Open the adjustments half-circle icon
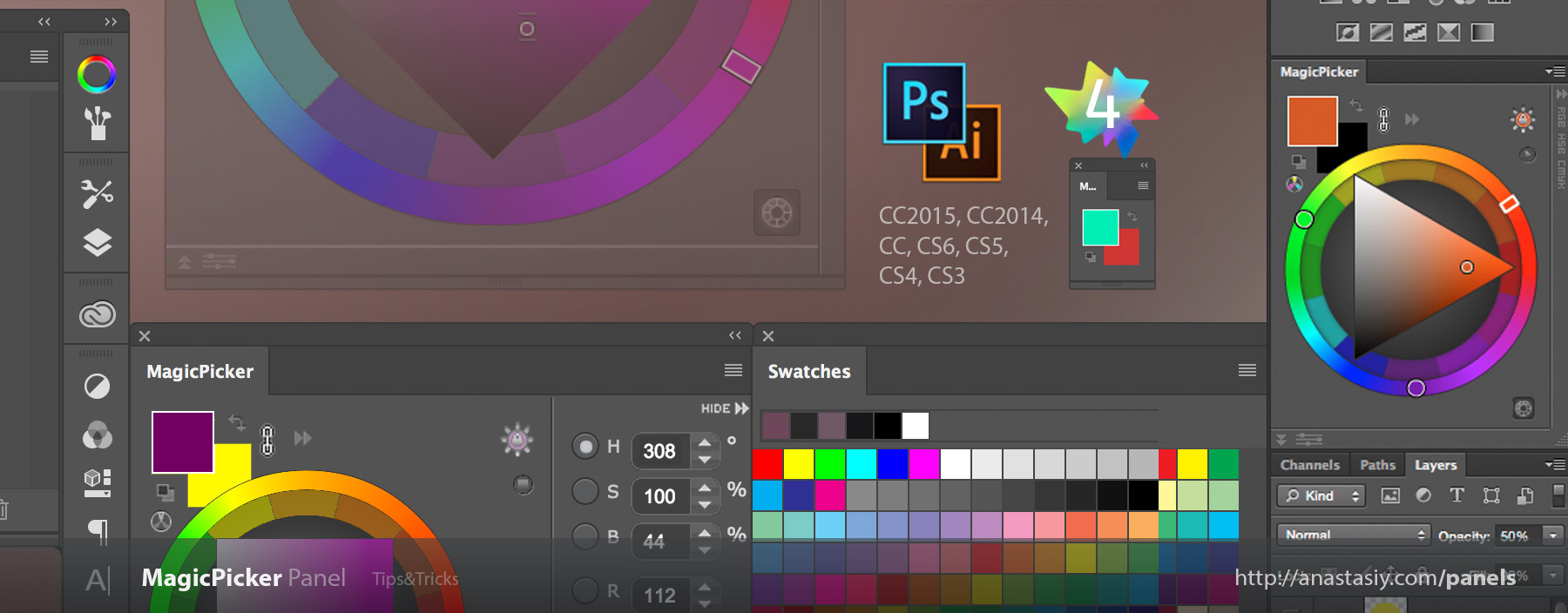 click(x=97, y=386)
